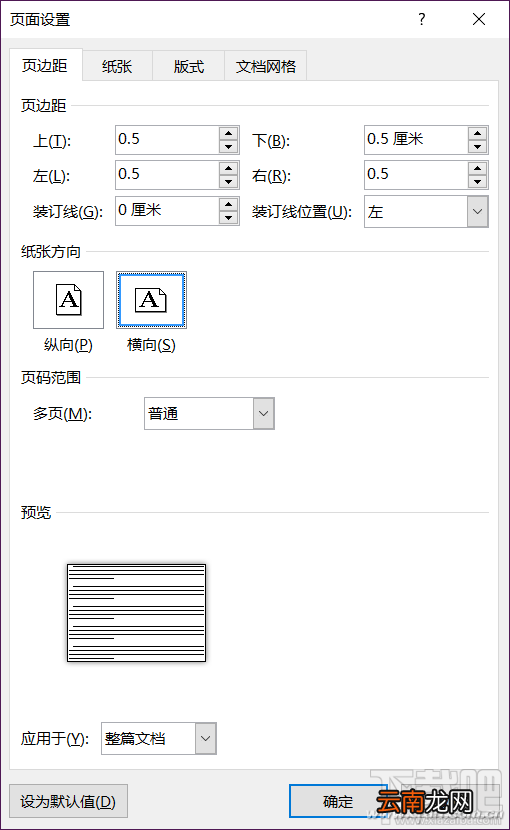Open the 文档网格 tab

pos(266,66)
